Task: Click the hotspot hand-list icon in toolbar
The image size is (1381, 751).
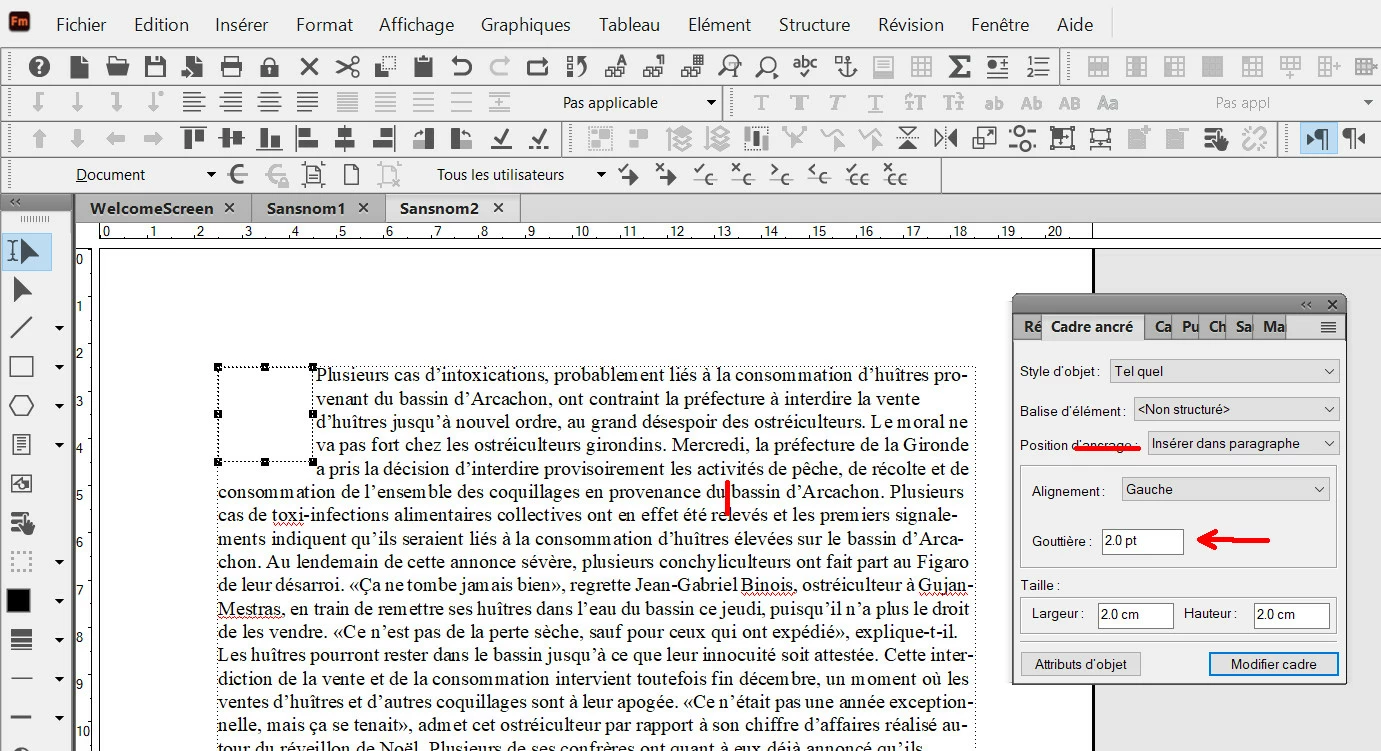Action: [x=1215, y=138]
